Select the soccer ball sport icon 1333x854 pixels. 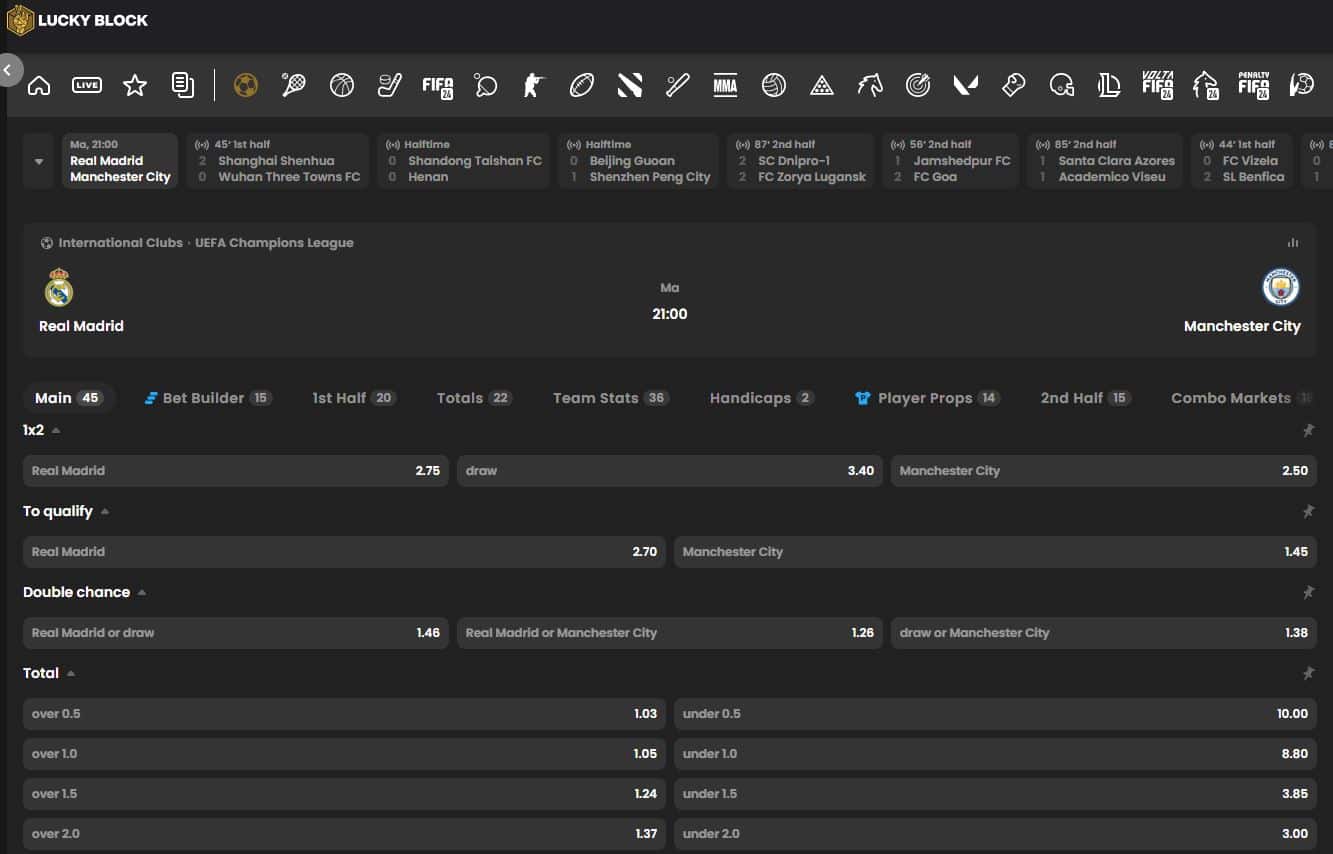coord(246,86)
